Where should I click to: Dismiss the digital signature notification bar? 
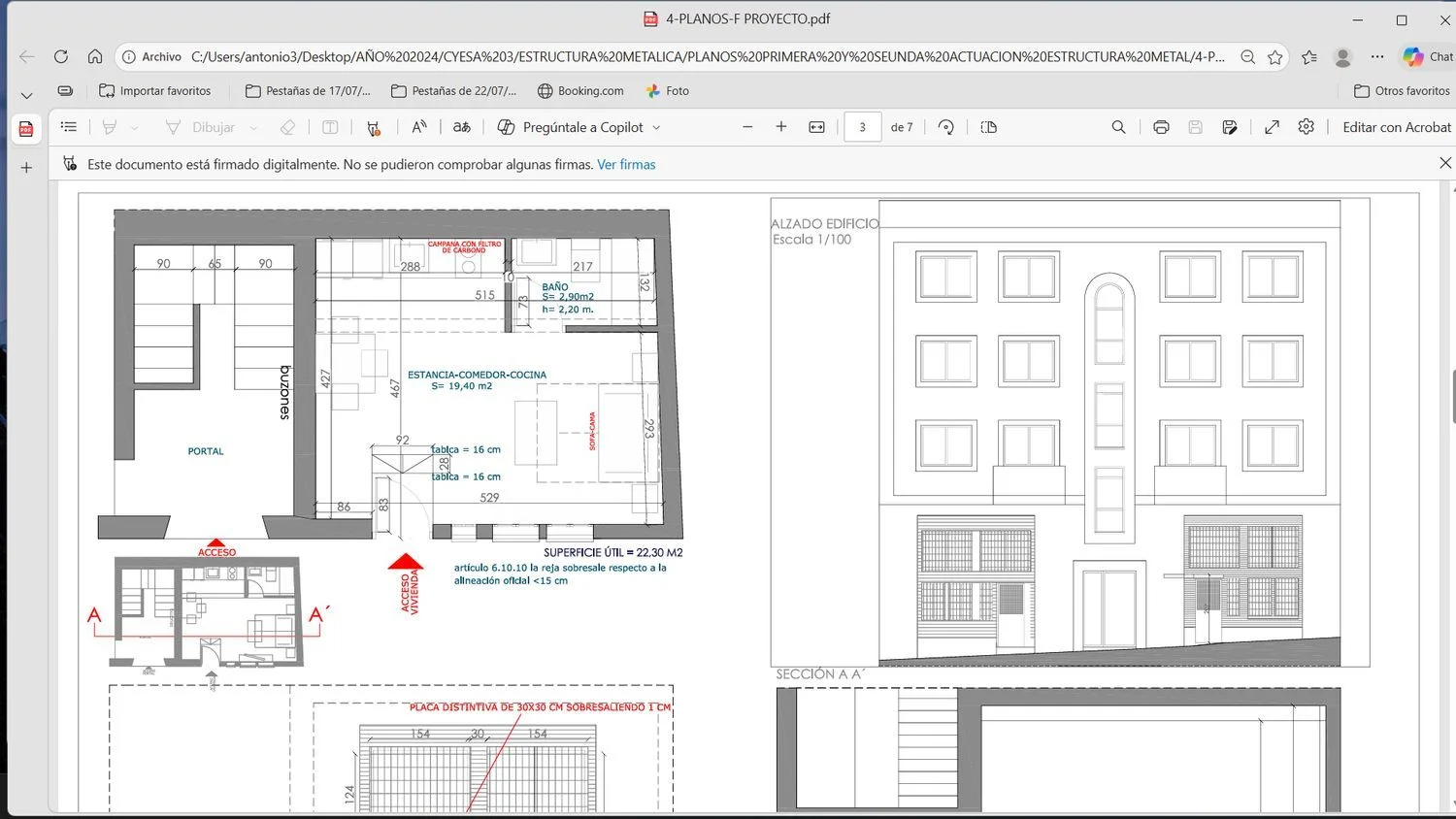(x=1444, y=163)
